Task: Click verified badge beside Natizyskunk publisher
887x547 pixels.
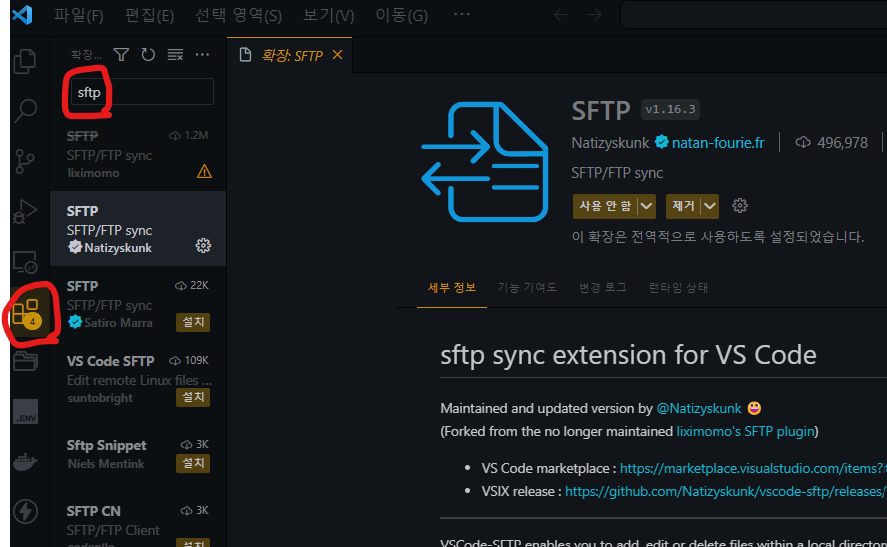Action: coord(662,142)
